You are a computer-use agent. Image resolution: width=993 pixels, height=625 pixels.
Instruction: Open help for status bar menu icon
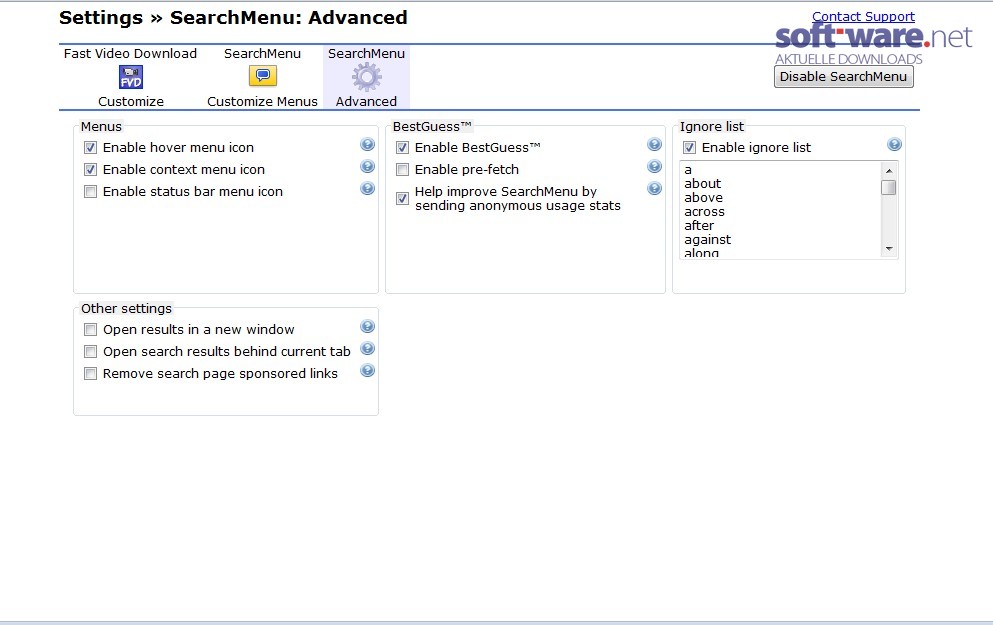tap(367, 189)
